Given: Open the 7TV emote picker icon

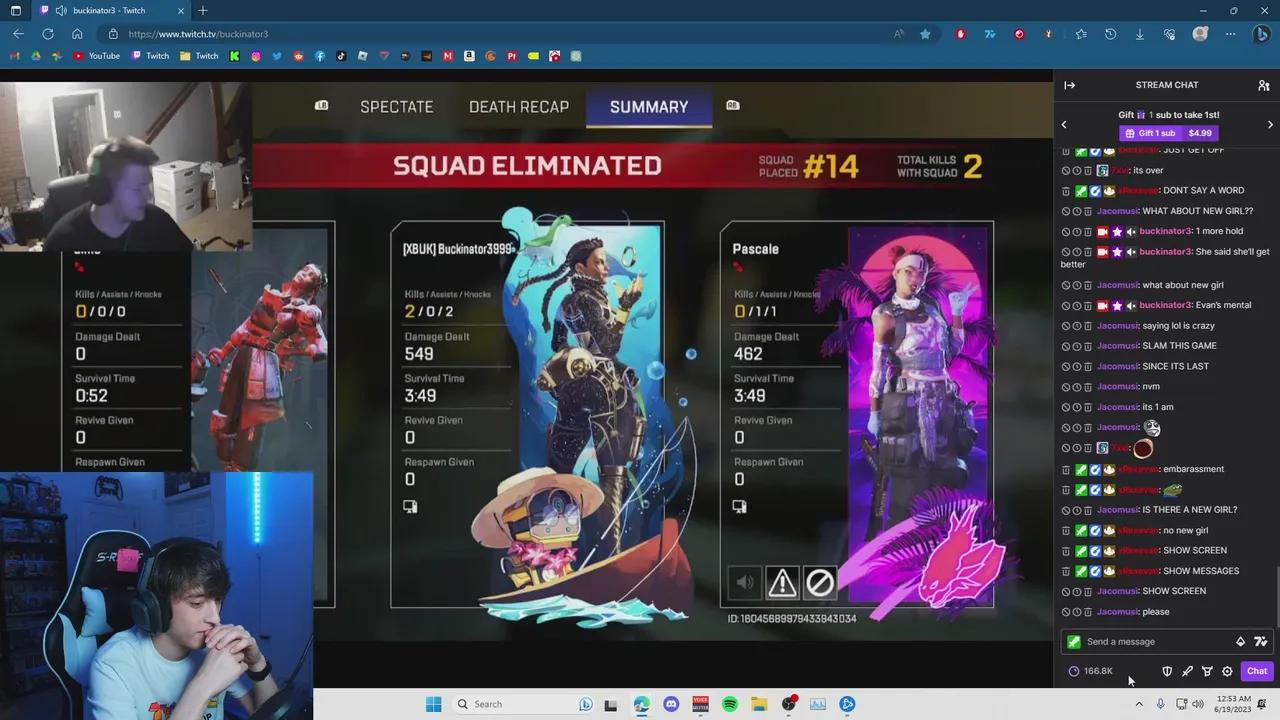Looking at the screenshot, I should 1260,642.
